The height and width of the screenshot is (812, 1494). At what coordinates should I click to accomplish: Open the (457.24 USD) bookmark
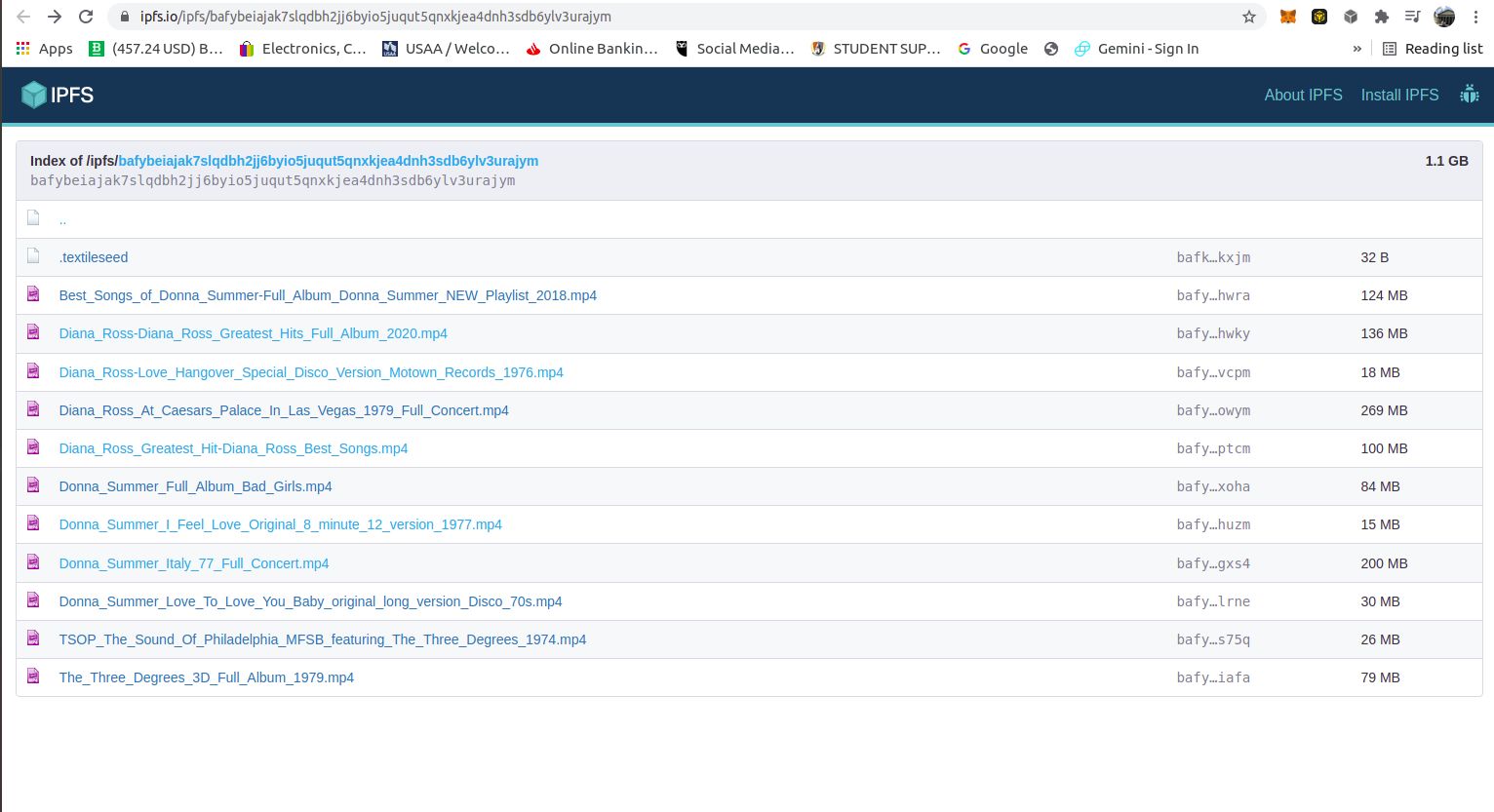pyautogui.click(x=156, y=49)
